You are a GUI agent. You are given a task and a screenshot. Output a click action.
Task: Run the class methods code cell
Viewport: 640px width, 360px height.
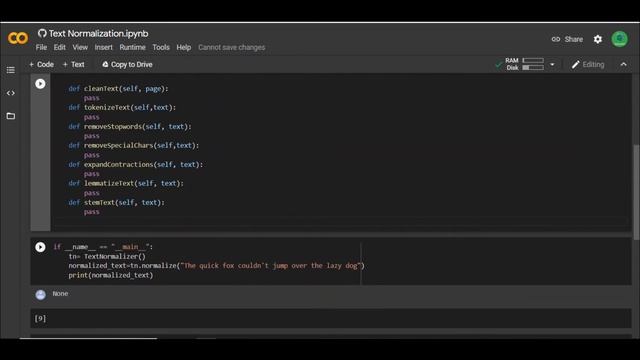coord(40,84)
